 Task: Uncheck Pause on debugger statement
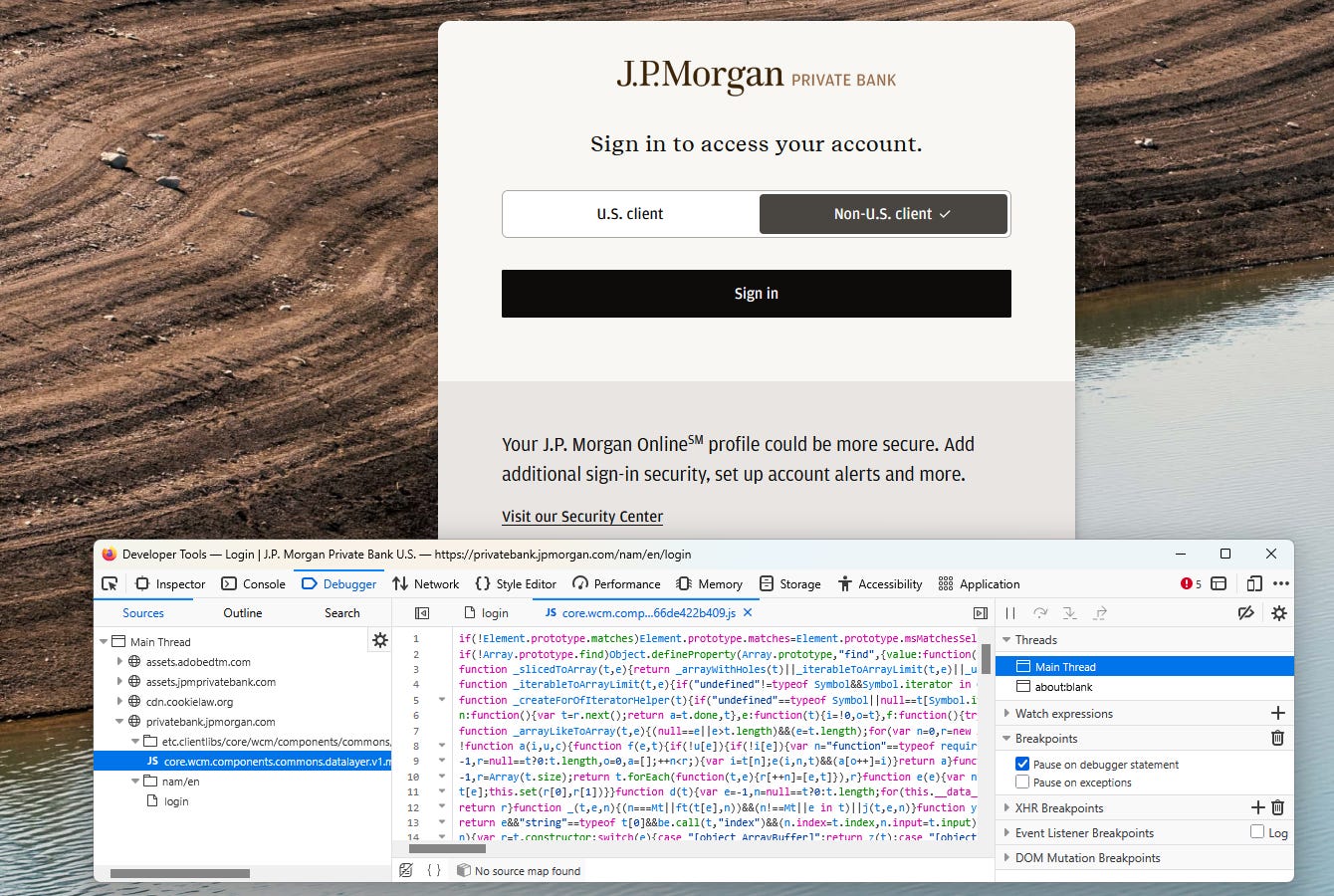pyautogui.click(x=1022, y=764)
